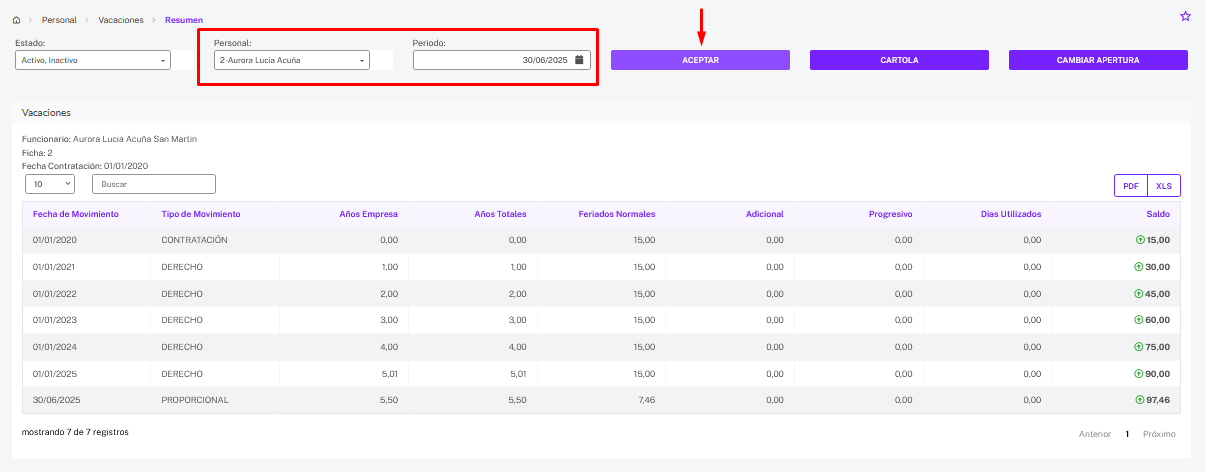Open the calendar picker in Periodo field
The image size is (1205, 472).
pos(579,60)
